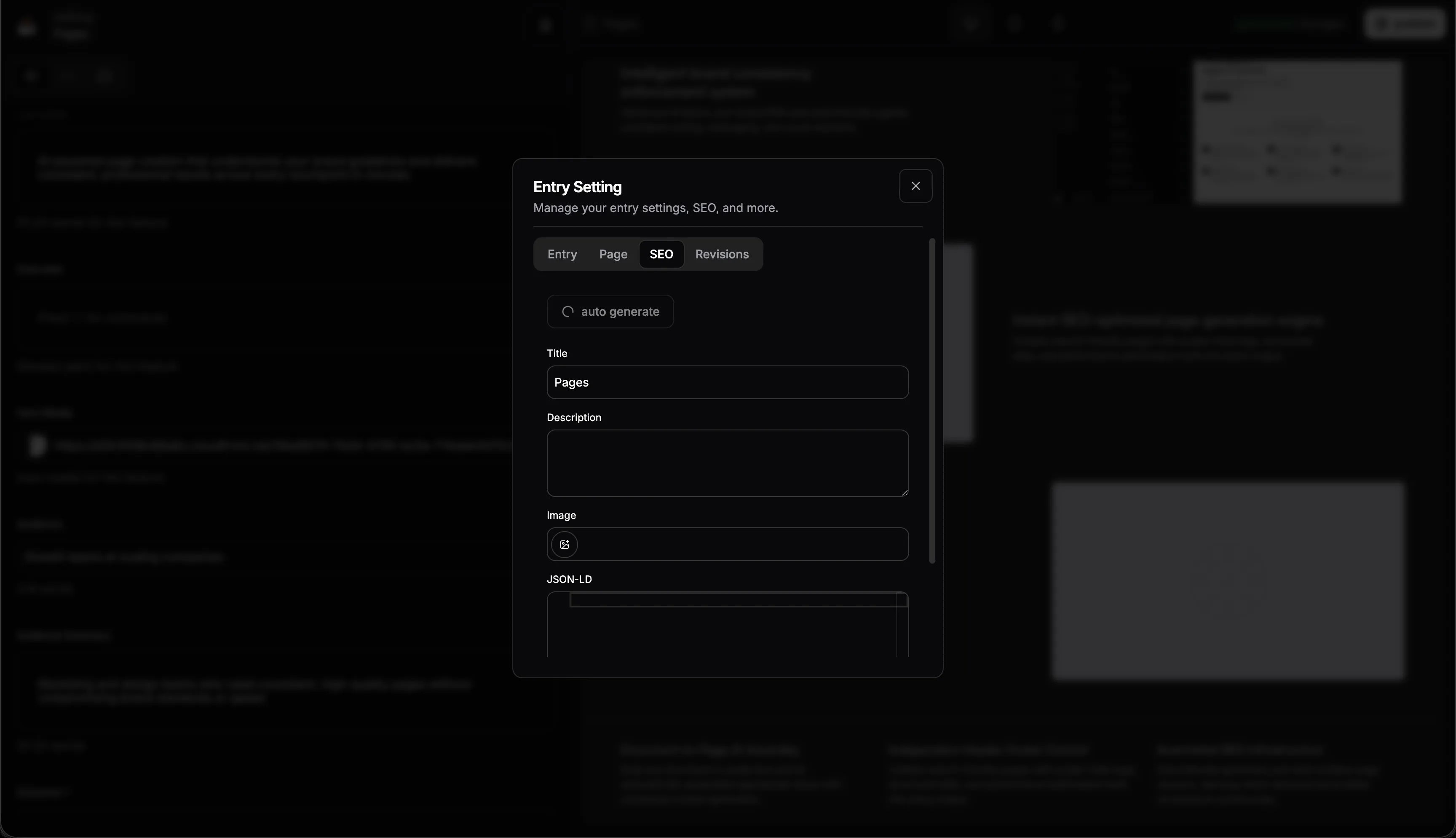Switch to the Entry tab
This screenshot has width=1456, height=838.
(x=562, y=255)
